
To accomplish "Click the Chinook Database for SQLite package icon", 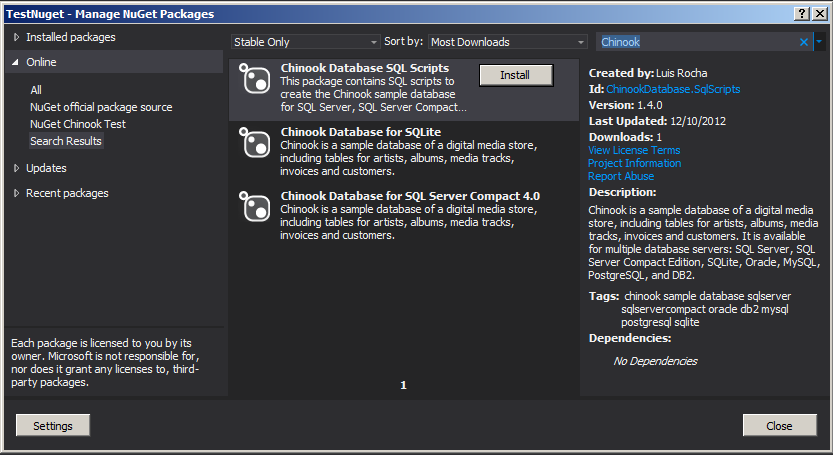I will [255, 142].
